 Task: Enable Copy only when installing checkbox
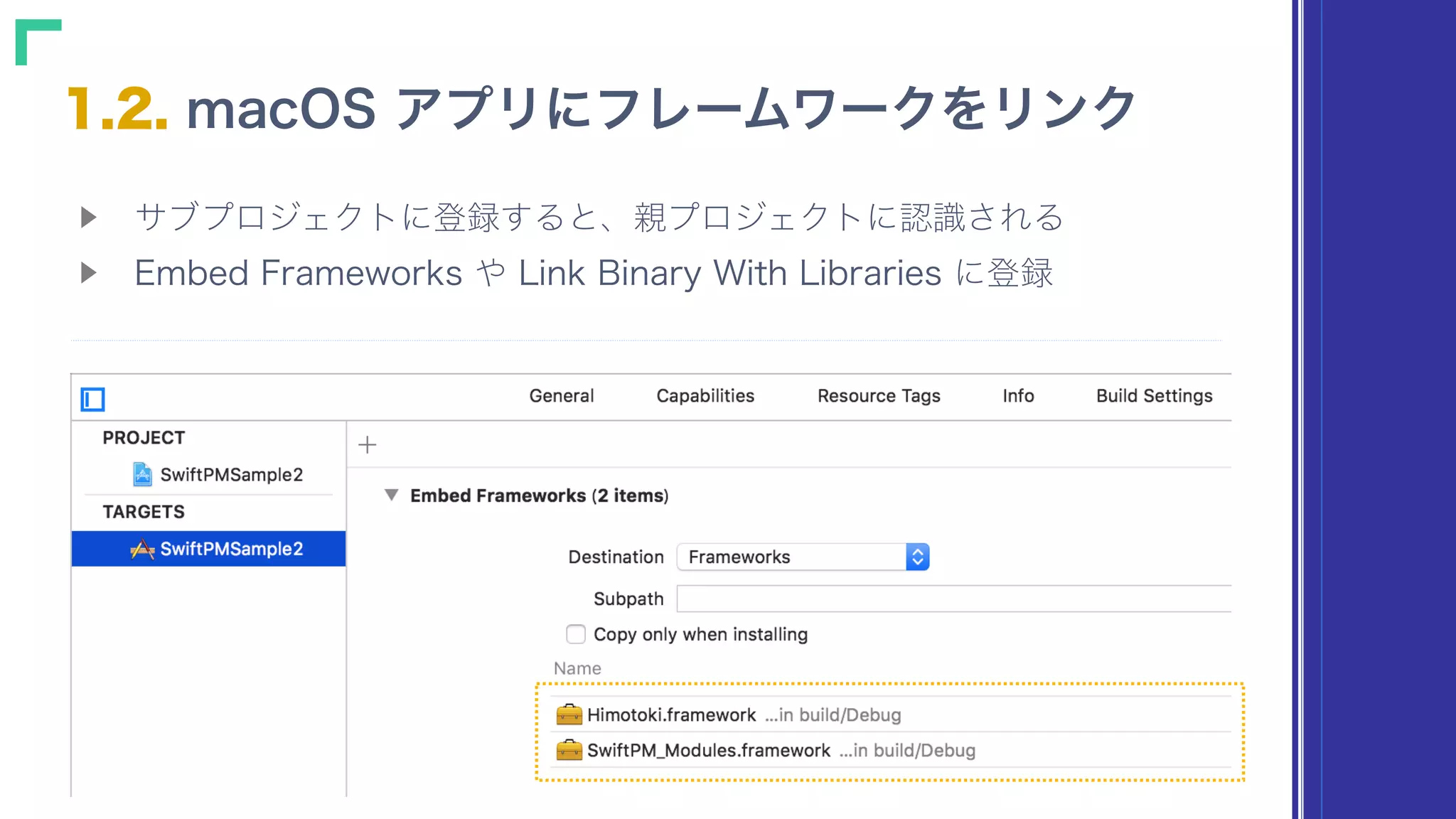[576, 634]
